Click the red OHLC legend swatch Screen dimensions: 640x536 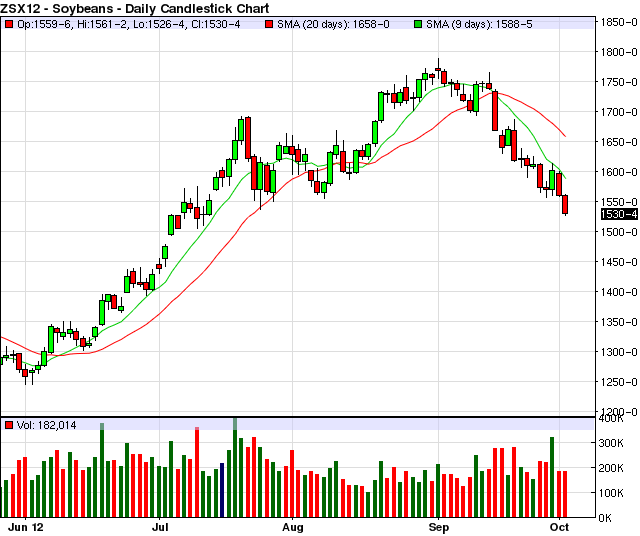coord(9,24)
